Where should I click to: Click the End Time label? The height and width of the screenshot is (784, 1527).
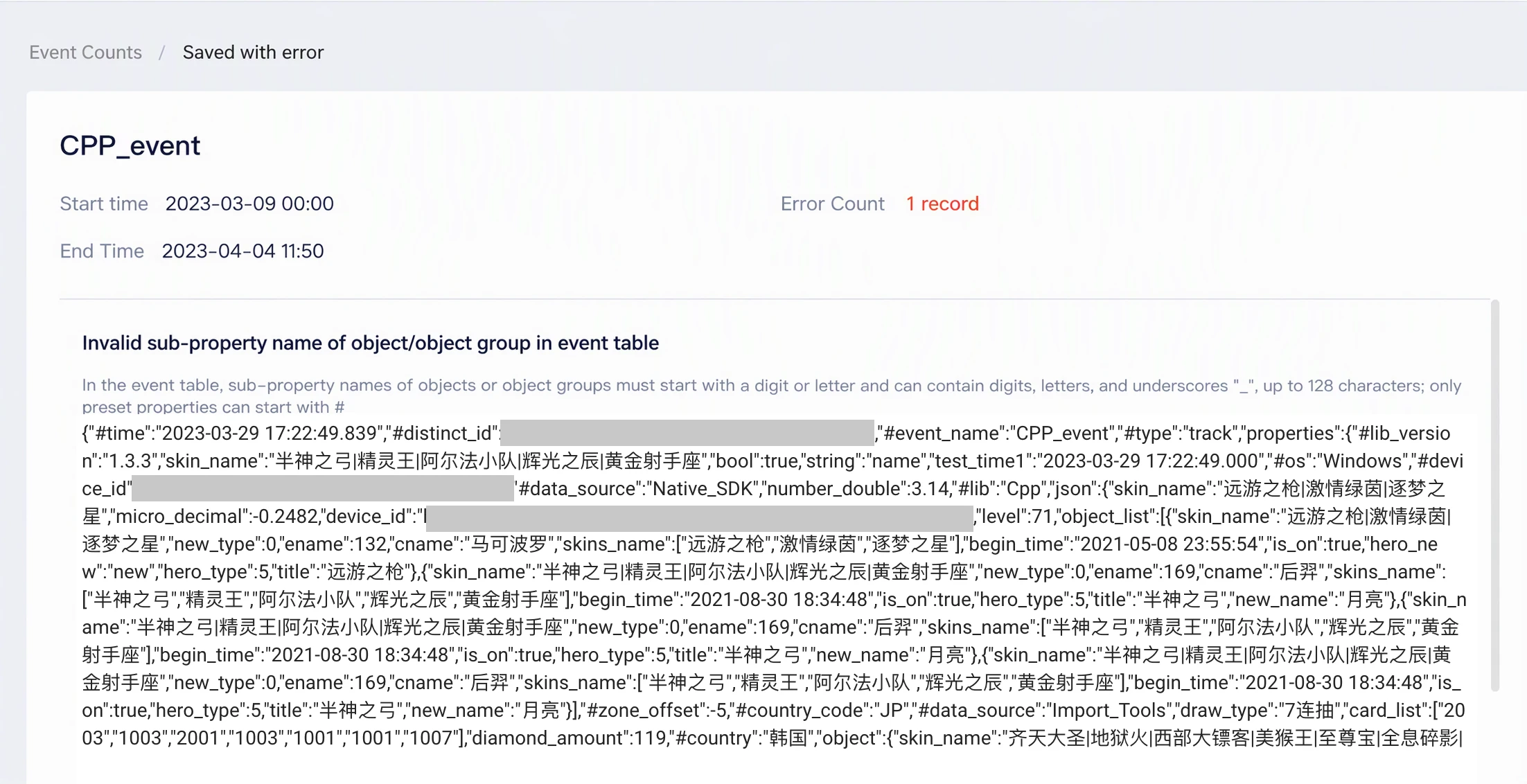click(x=102, y=251)
